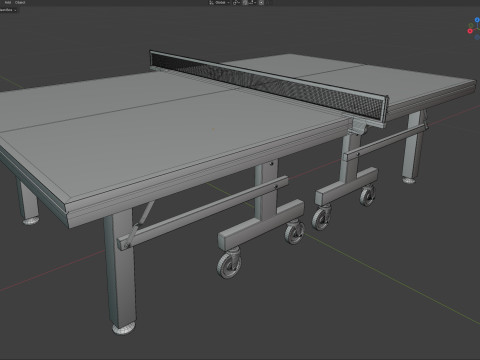Click the blue Z axis gizmo circle
480x360 pixels.
coord(477,20)
